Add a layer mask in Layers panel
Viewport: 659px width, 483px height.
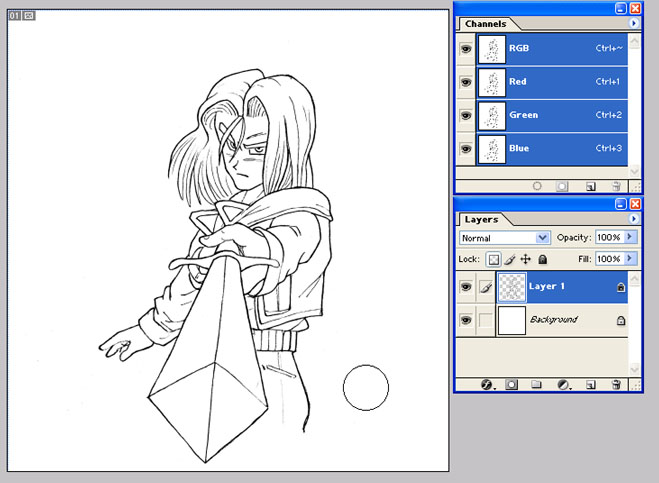[x=511, y=384]
